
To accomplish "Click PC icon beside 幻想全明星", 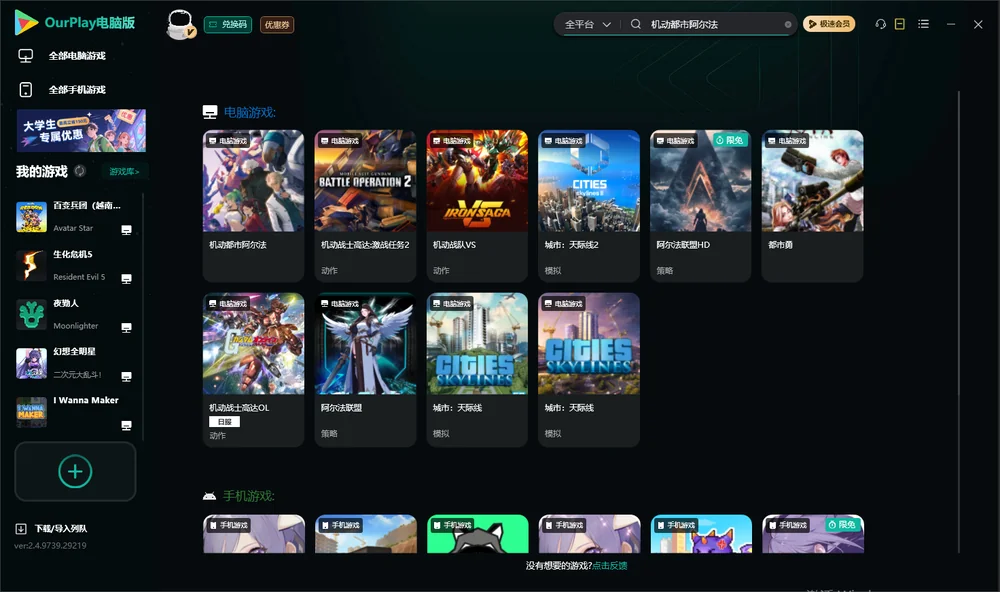I will 126,376.
